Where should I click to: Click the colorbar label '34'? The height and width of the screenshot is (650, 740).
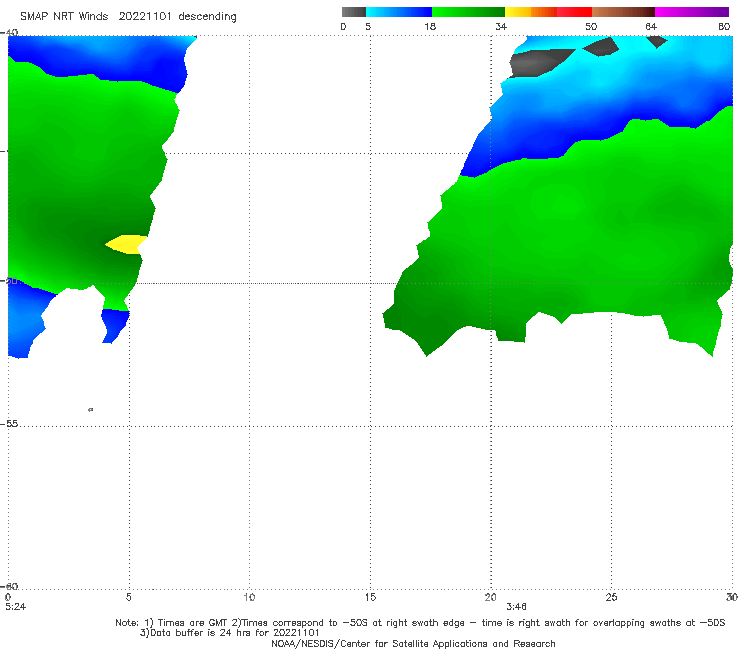click(x=501, y=26)
